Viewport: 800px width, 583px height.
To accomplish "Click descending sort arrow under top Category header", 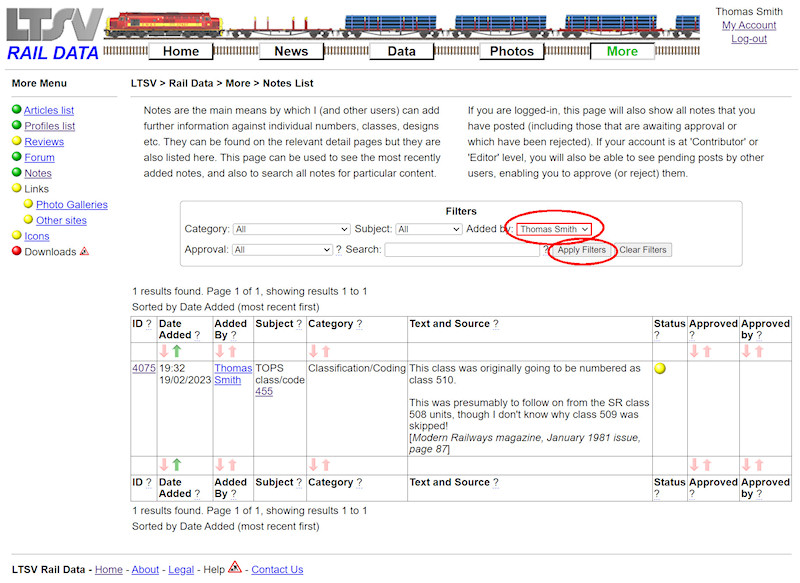I will tap(314, 351).
